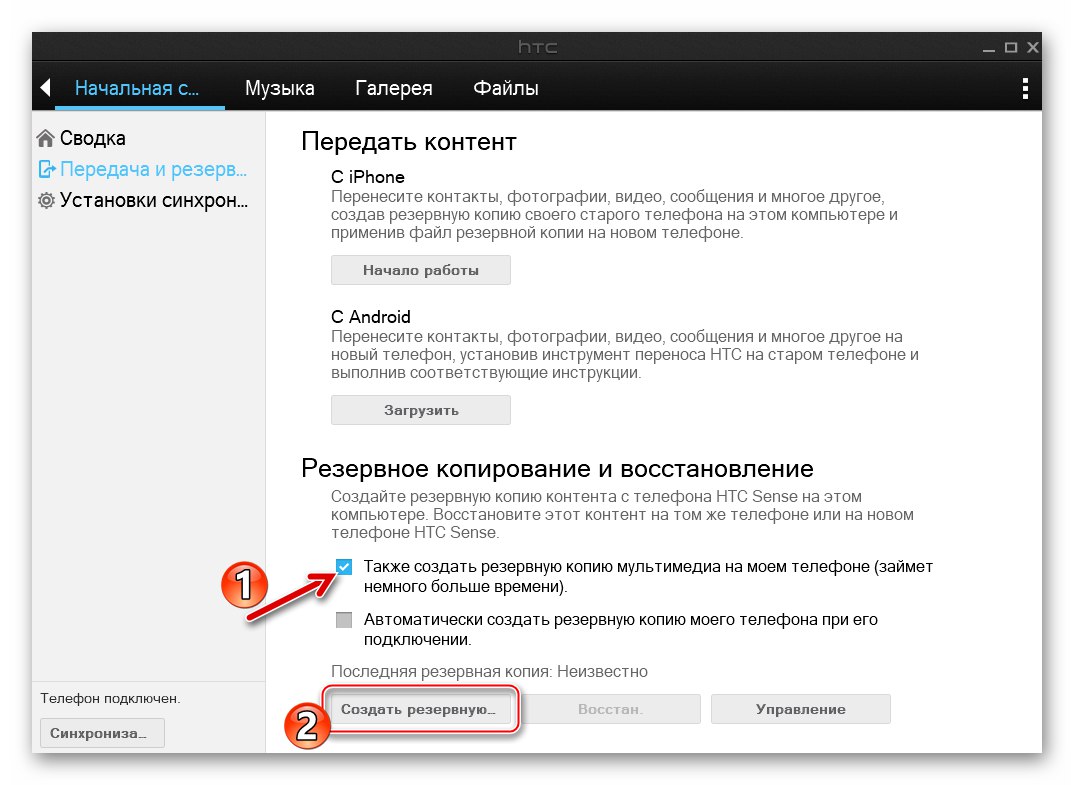Image resolution: width=1074 pixels, height=785 pixels.
Task: Open the Галерея tab
Action: (393, 88)
